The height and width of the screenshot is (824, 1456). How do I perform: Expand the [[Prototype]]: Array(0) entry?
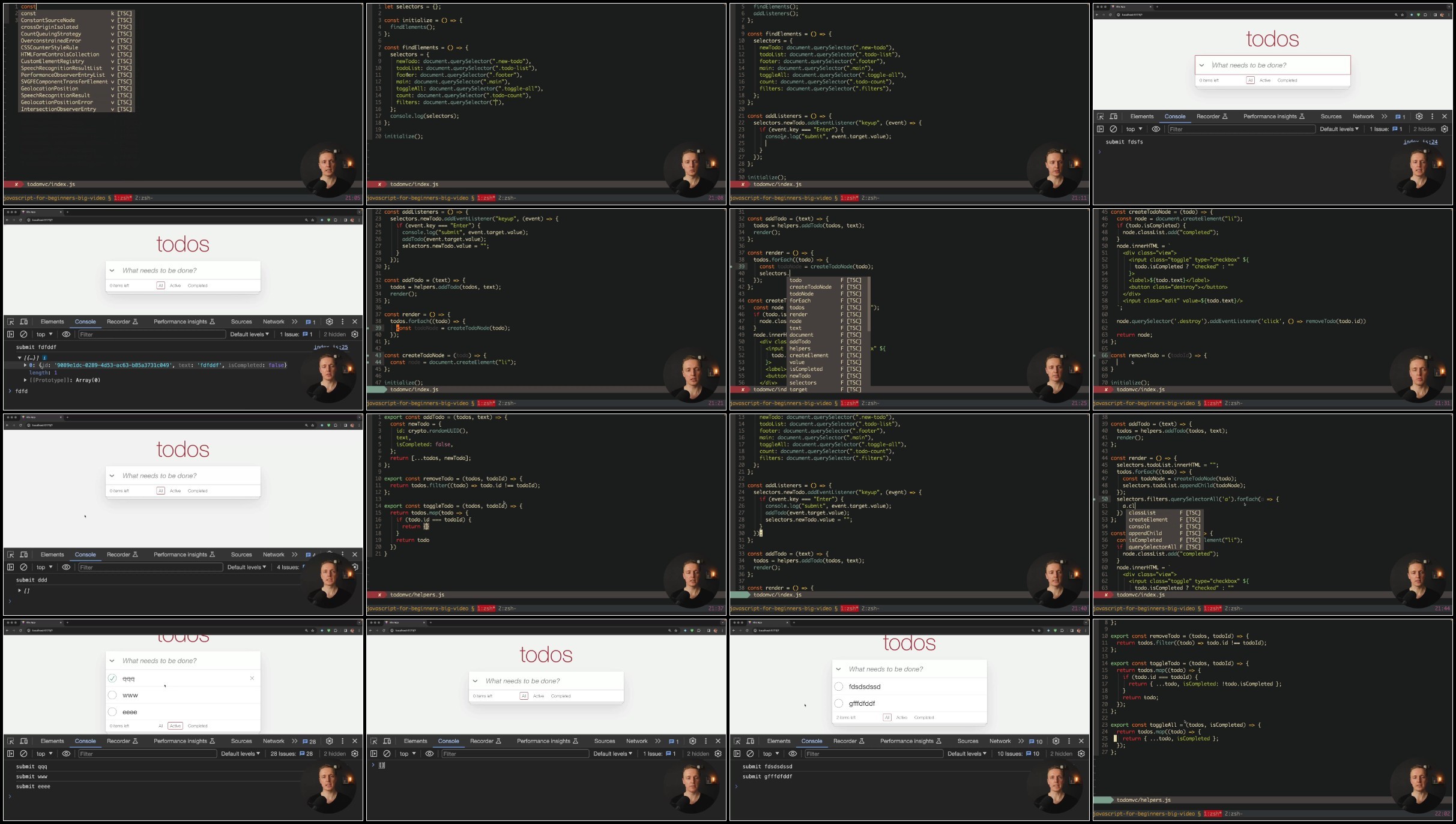pyautogui.click(x=25, y=380)
